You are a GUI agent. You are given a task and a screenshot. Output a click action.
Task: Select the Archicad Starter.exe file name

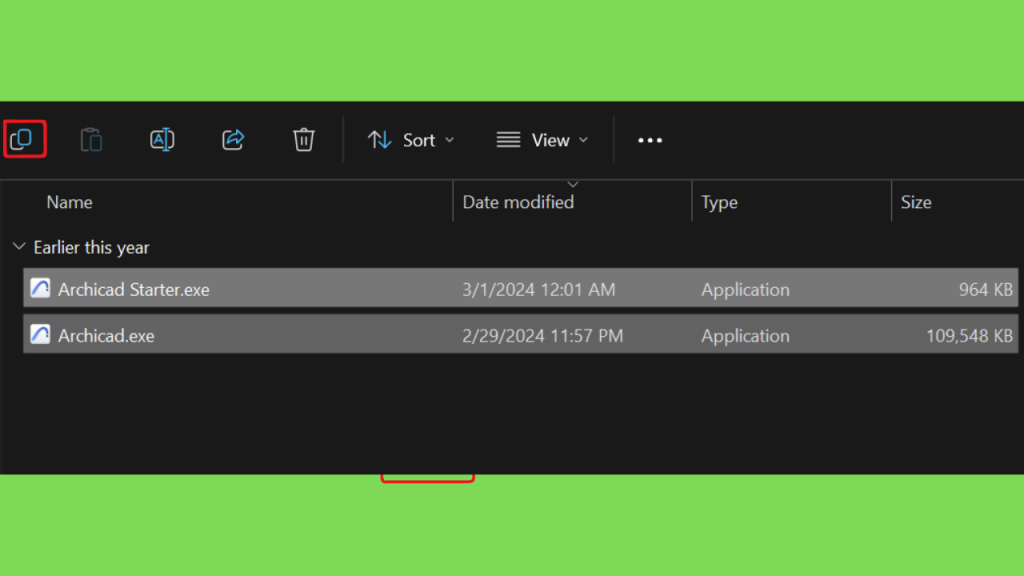pyautogui.click(x=134, y=290)
